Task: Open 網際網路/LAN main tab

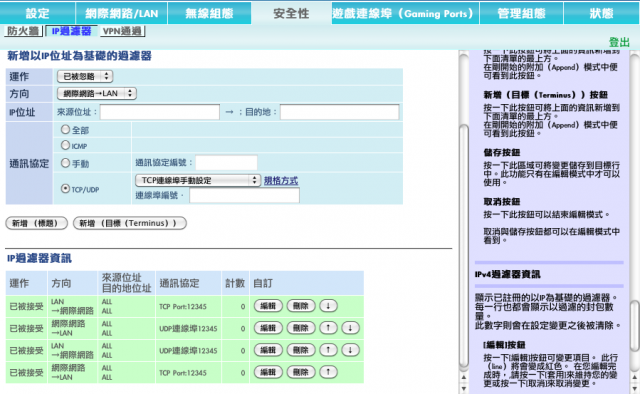Action: click(x=121, y=13)
